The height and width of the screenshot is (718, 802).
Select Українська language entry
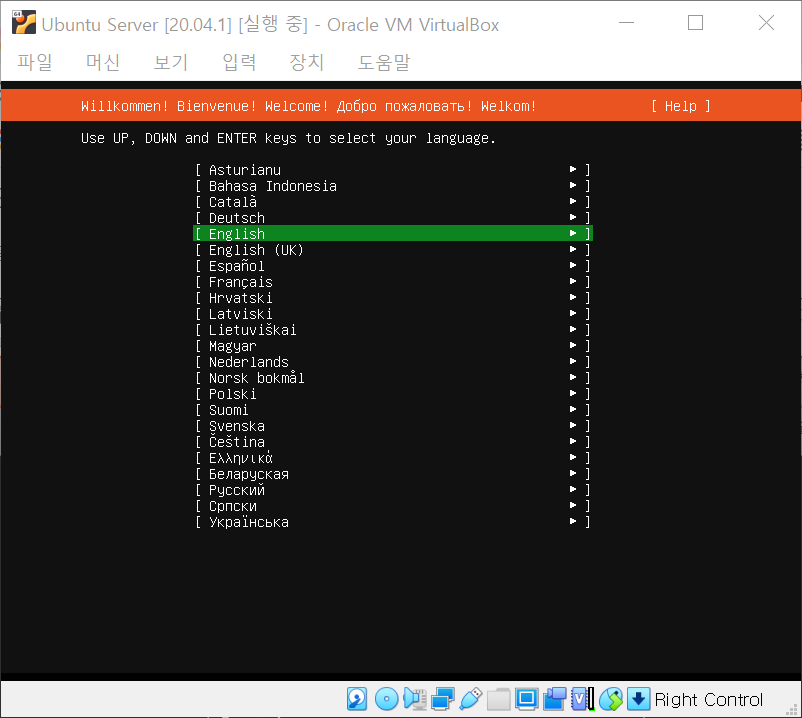393,522
